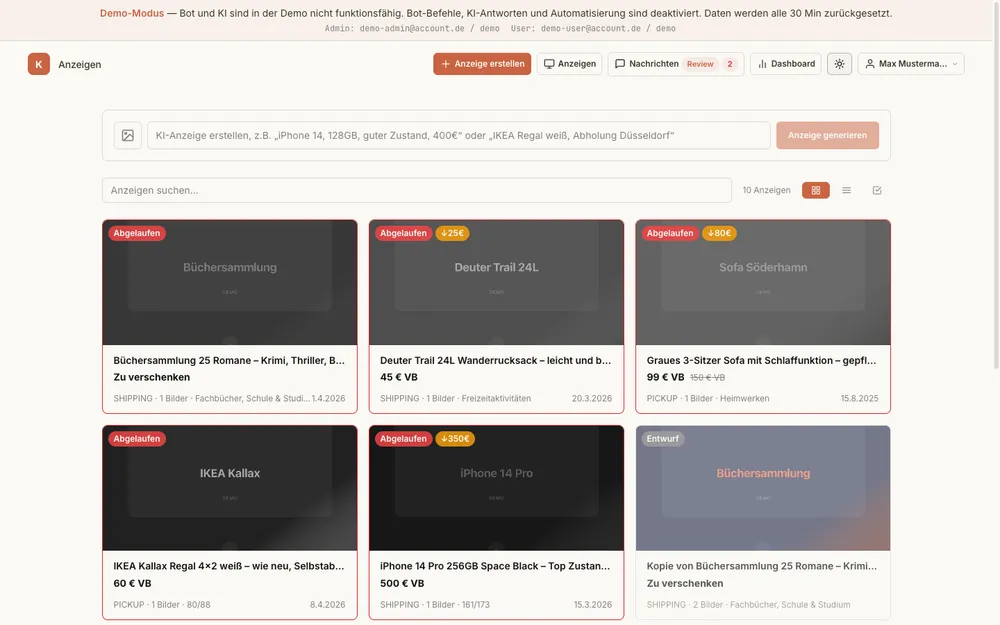This screenshot has height=625, width=1000.
Task: Focus the KI-Anzeige erstellen input field
Action: (x=459, y=135)
